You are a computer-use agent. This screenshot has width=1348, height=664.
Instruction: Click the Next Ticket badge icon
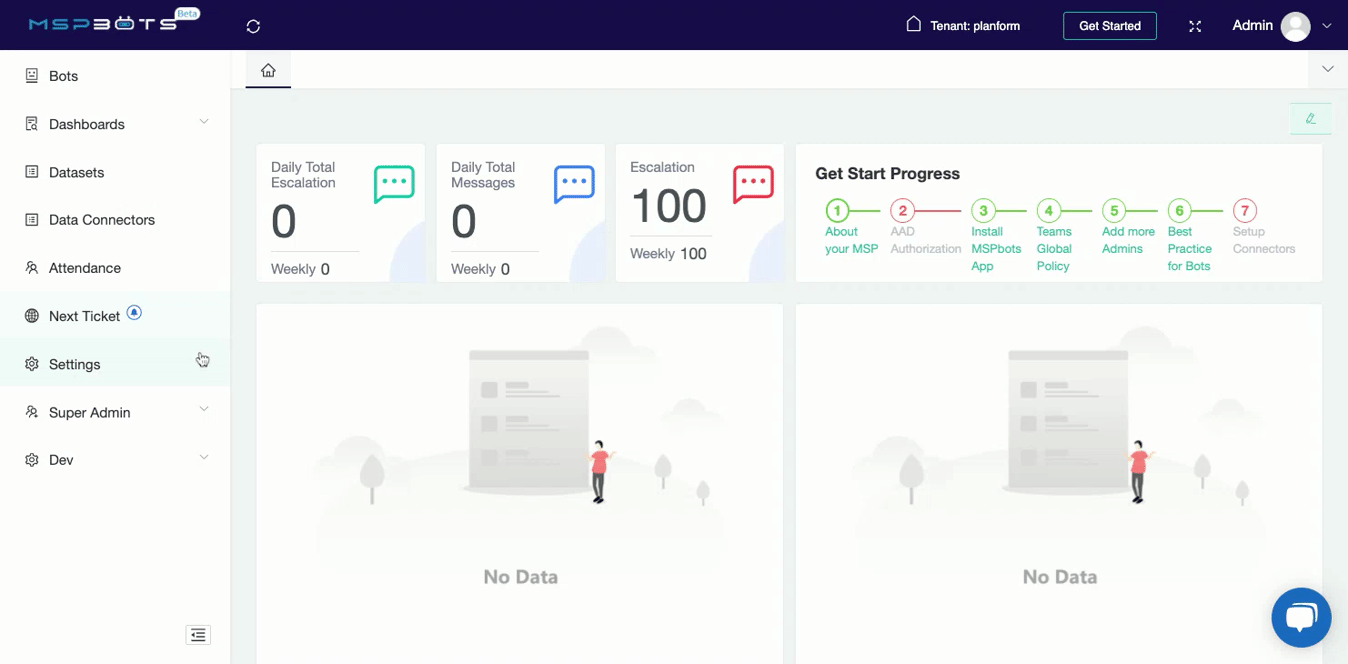point(134,312)
